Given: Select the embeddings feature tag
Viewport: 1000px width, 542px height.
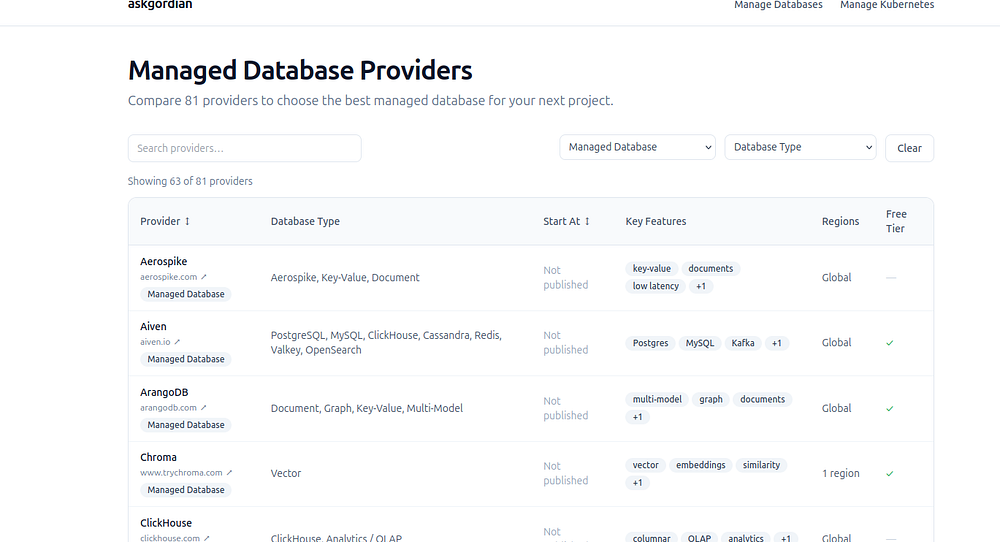Looking at the screenshot, I should [x=701, y=465].
